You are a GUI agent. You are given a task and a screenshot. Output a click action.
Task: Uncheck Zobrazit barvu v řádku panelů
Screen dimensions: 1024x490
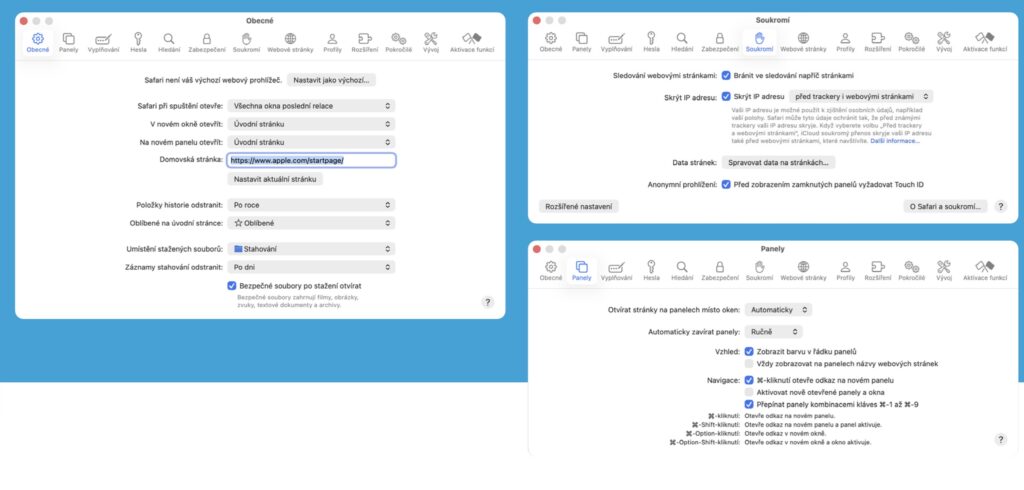749,352
